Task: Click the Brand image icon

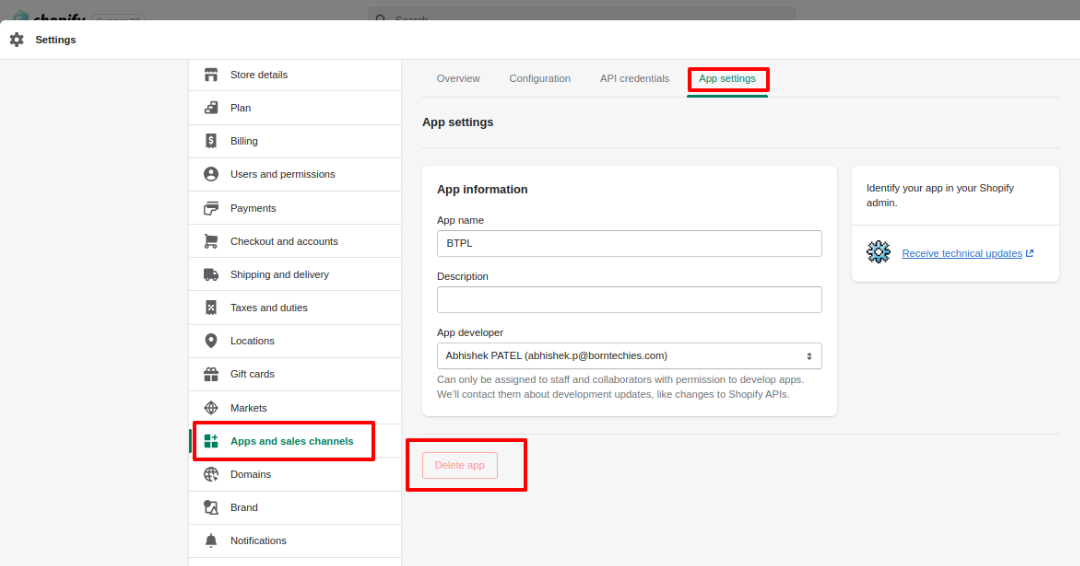Action: [211, 507]
